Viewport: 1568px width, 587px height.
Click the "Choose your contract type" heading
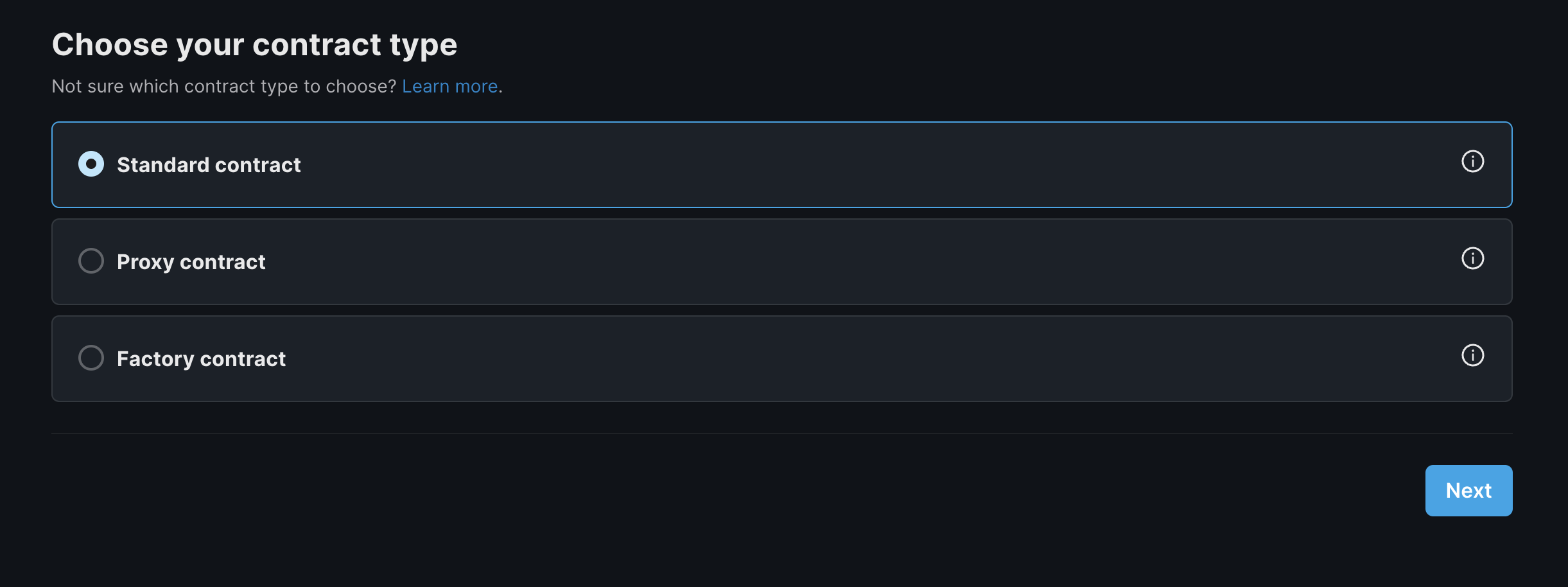click(x=254, y=45)
